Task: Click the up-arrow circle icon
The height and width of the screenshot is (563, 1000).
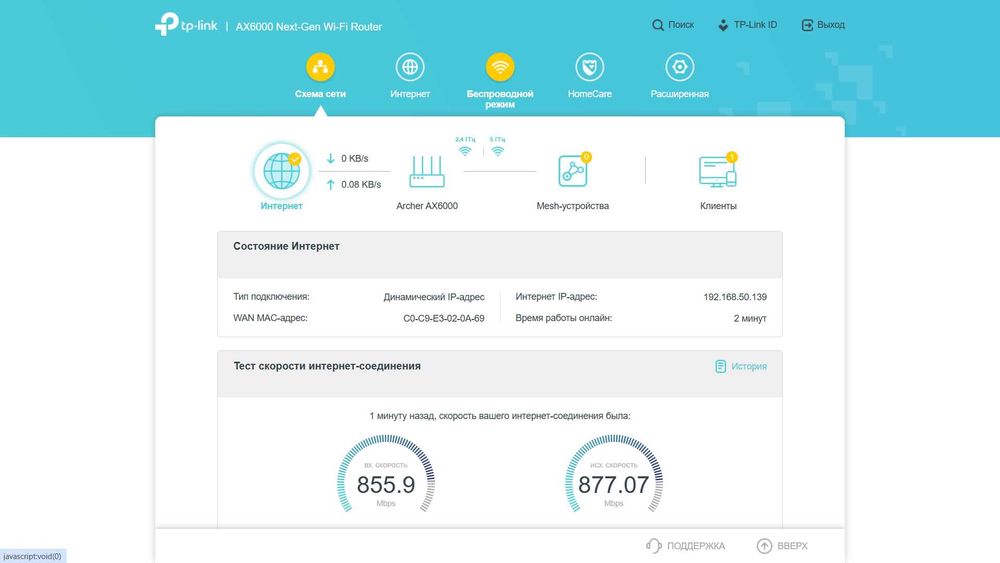Action: 764,546
